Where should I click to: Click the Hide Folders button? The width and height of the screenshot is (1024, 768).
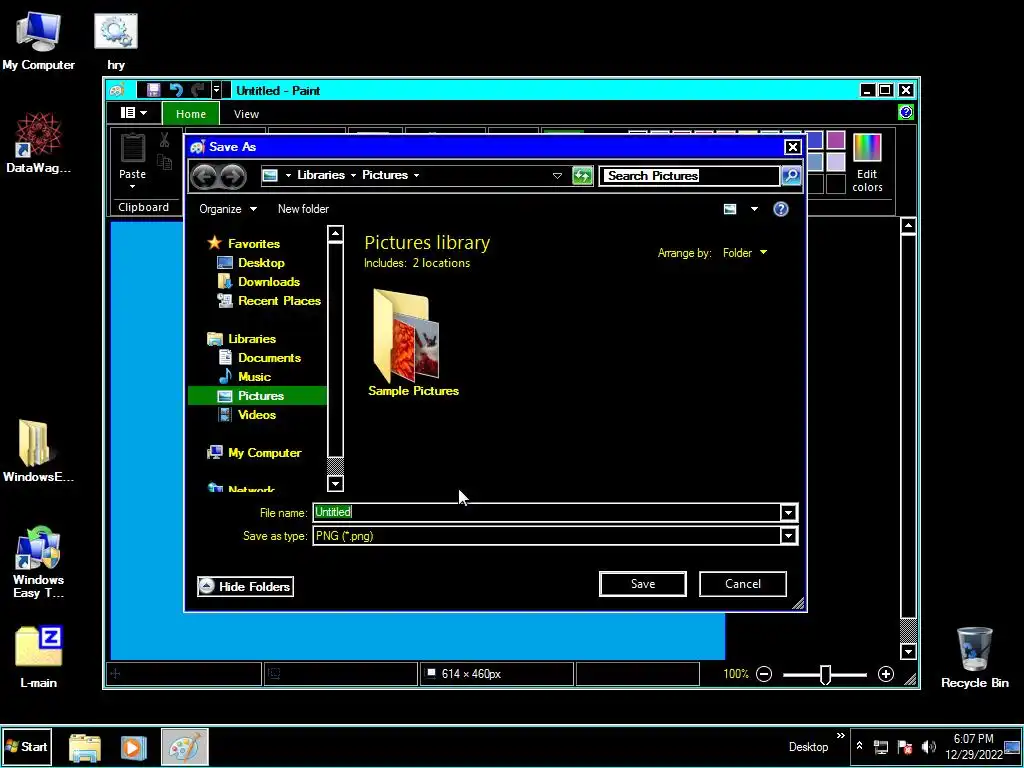[246, 586]
